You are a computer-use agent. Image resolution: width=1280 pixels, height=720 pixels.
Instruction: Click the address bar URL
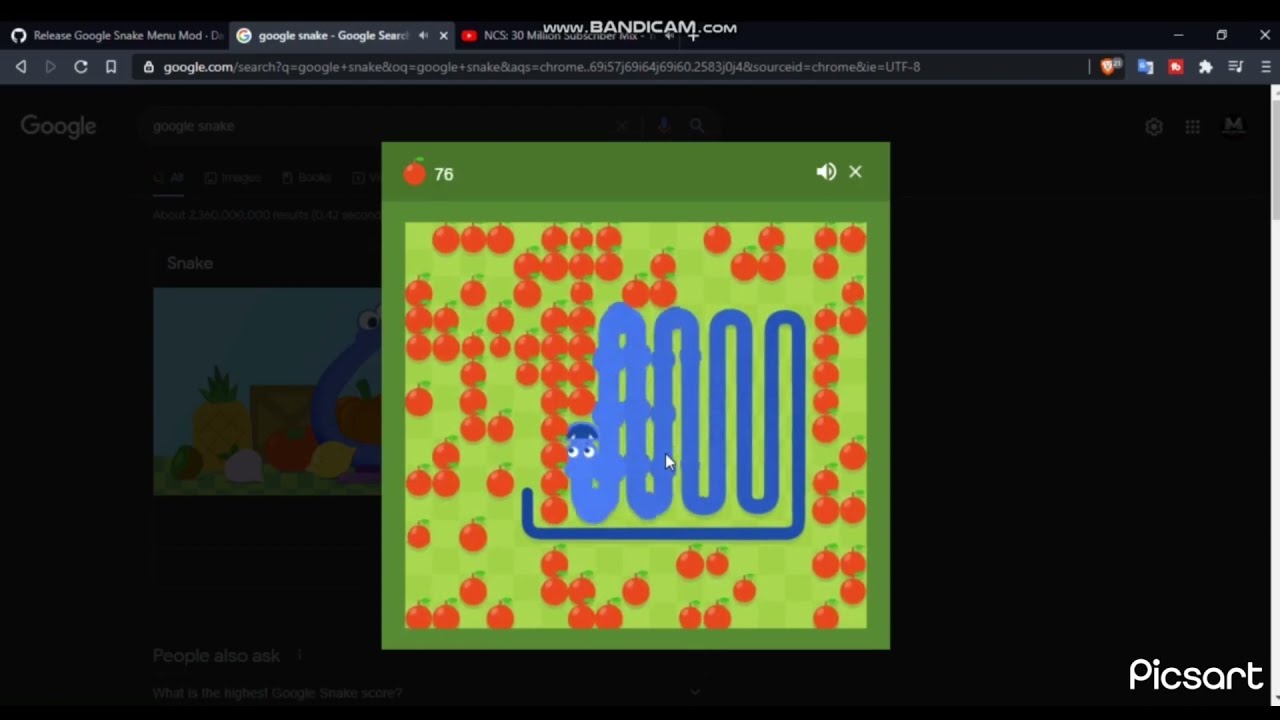[x=541, y=67]
